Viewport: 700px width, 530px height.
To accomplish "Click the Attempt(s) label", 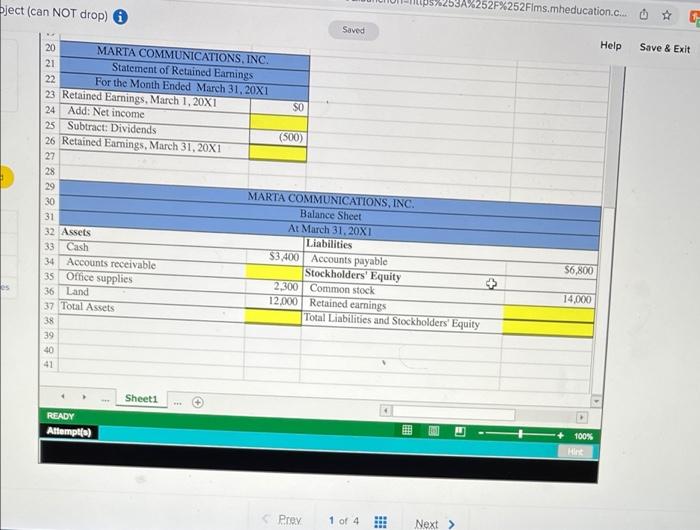I will pyautogui.click(x=69, y=431).
